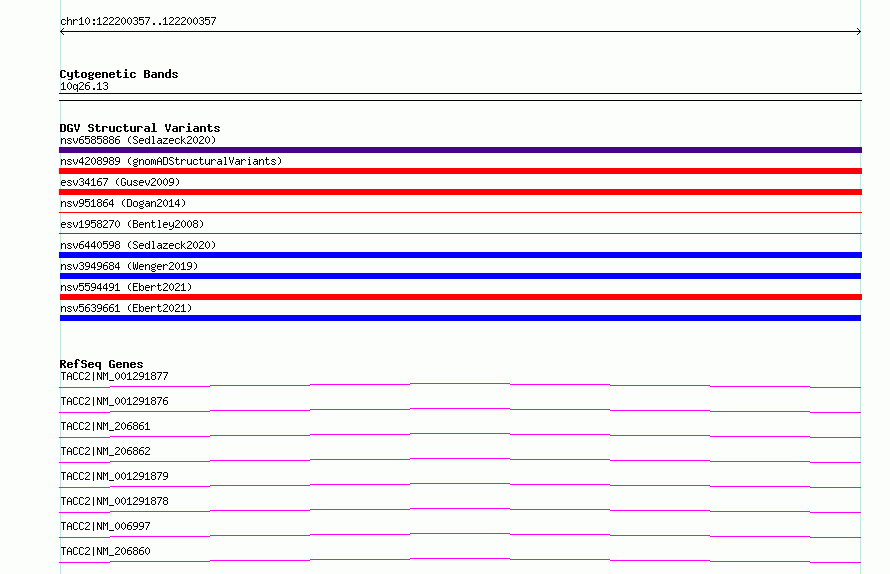Select the 10q26.13 band label

pos(84,86)
